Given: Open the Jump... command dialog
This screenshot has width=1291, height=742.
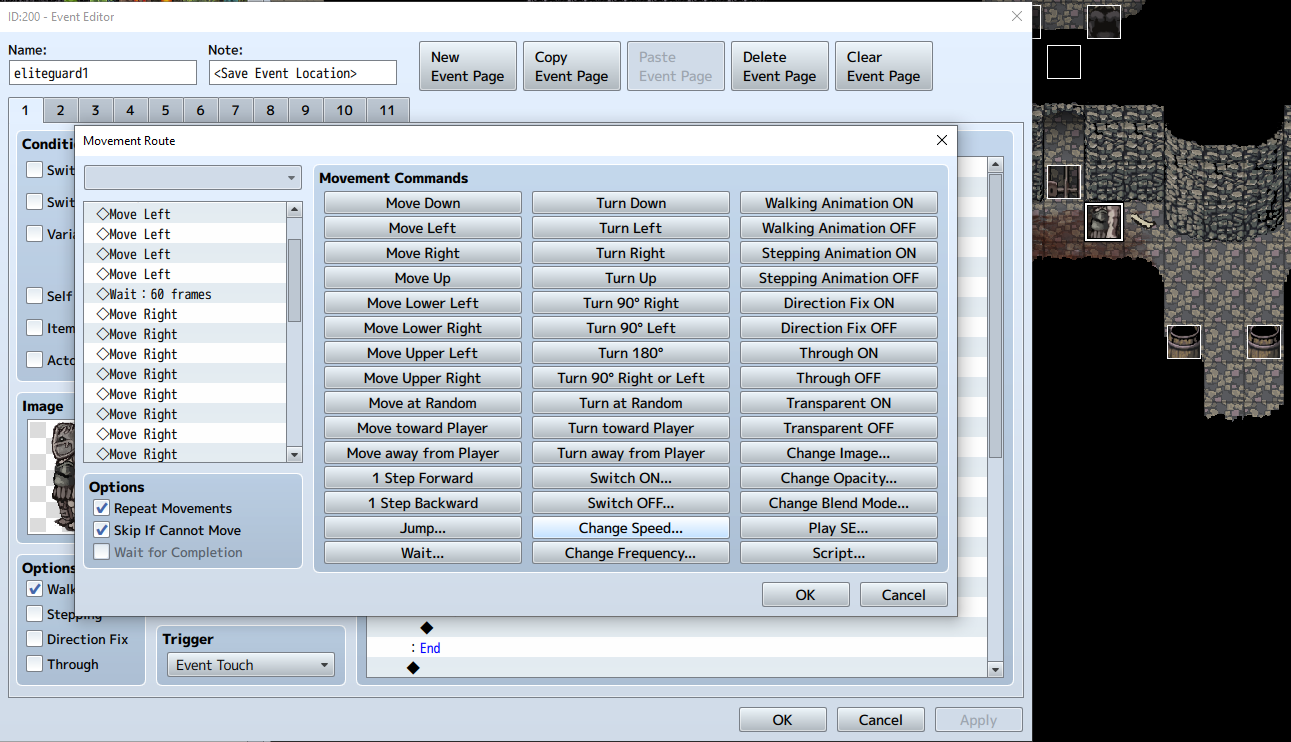Looking at the screenshot, I should point(423,528).
